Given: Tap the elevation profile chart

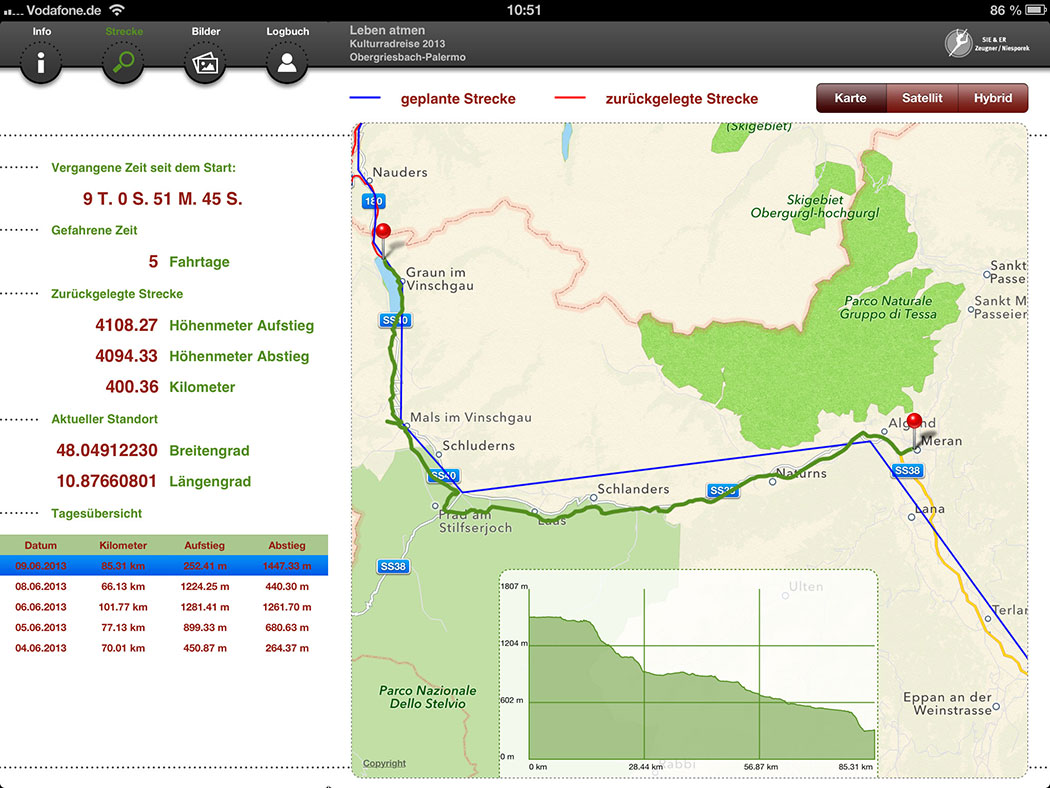Looking at the screenshot, I should point(688,673).
